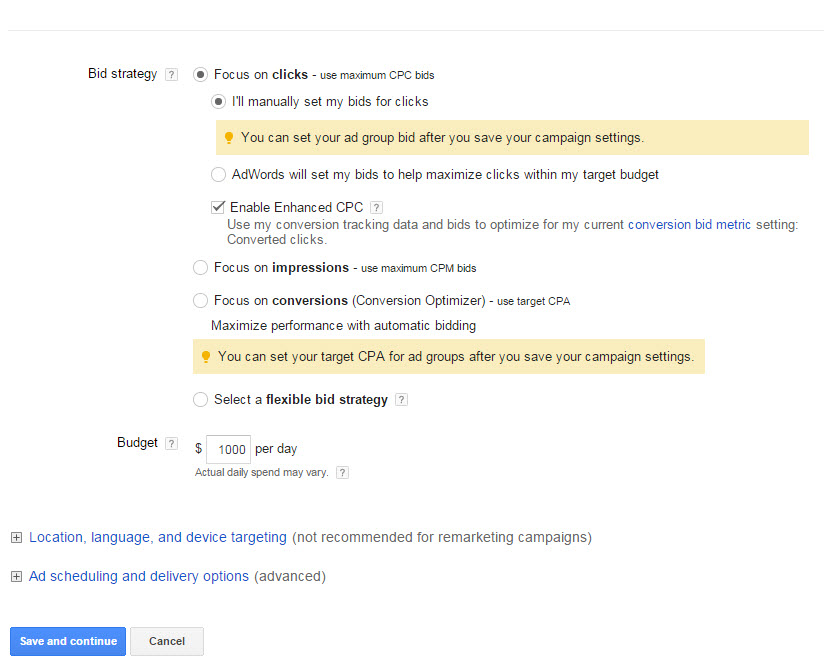Open the flexible bid strategy help icon
Viewport: 824px width, 656px height.
403,399
